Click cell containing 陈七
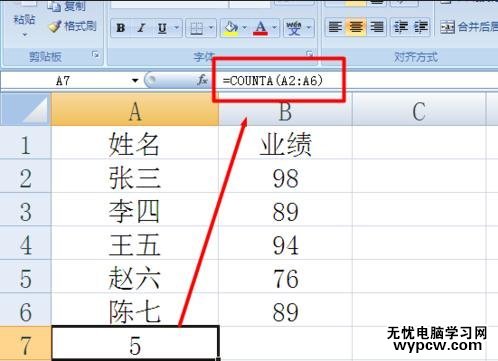The height and width of the screenshot is (361, 498). pos(135,310)
